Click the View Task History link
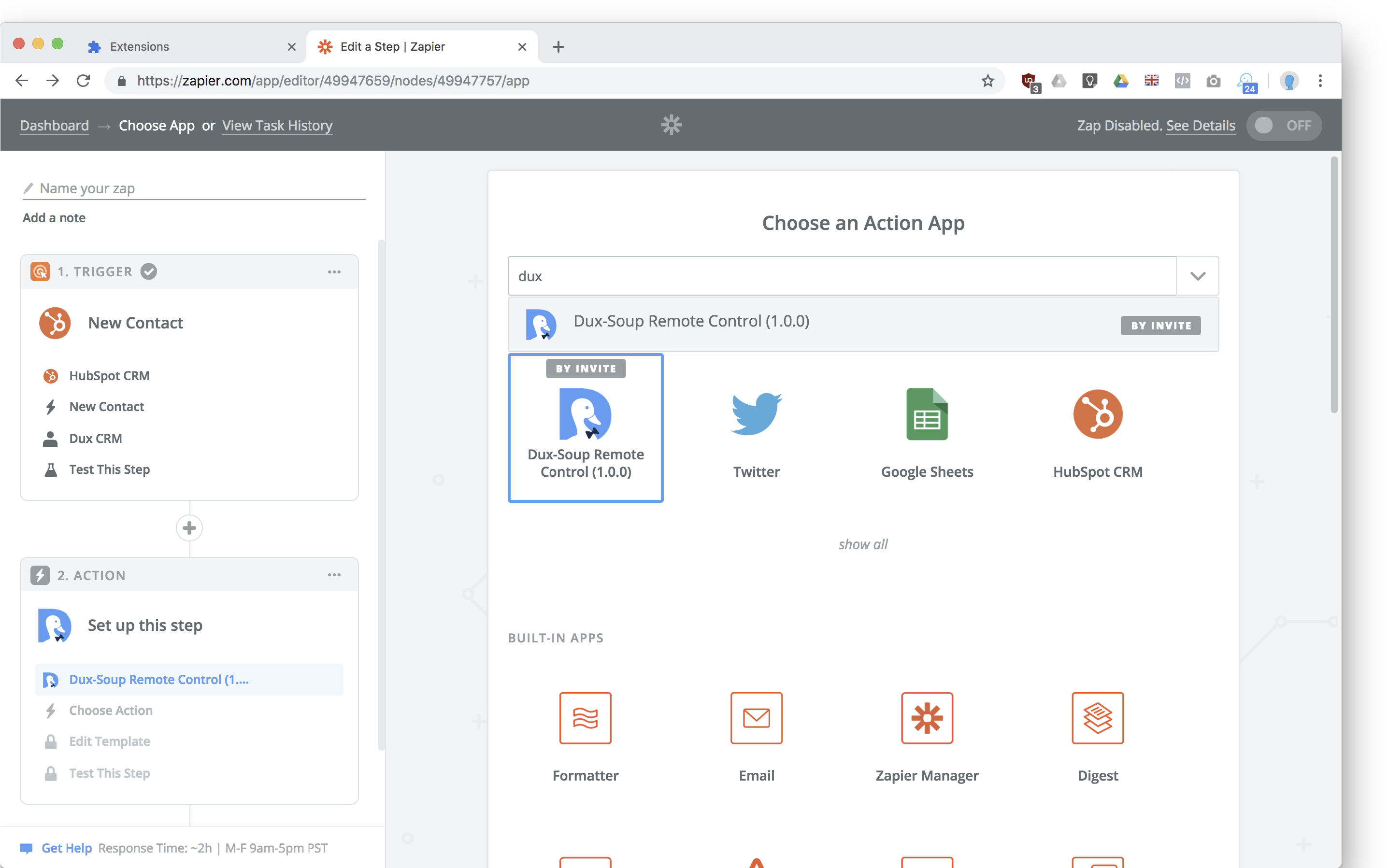This screenshot has height=868, width=1388. pyautogui.click(x=277, y=125)
